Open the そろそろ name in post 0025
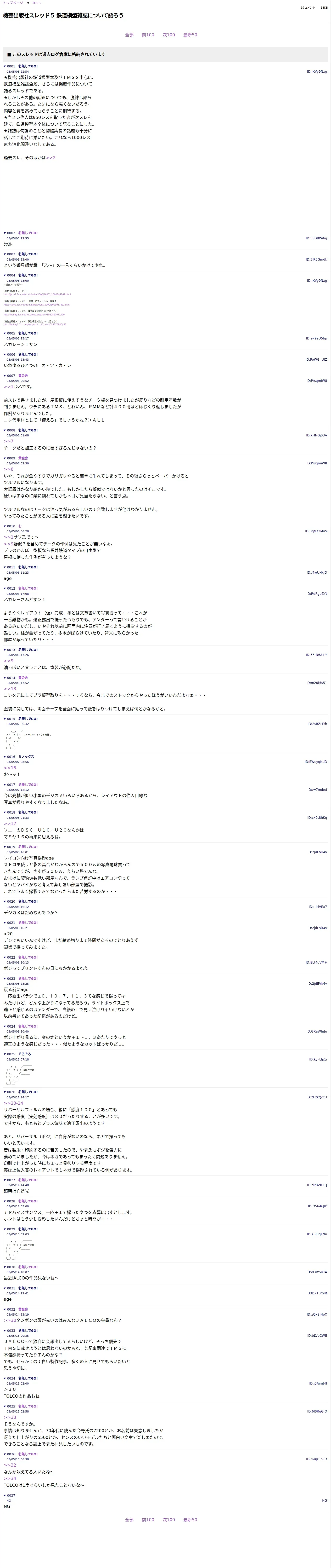 [x=24, y=1054]
